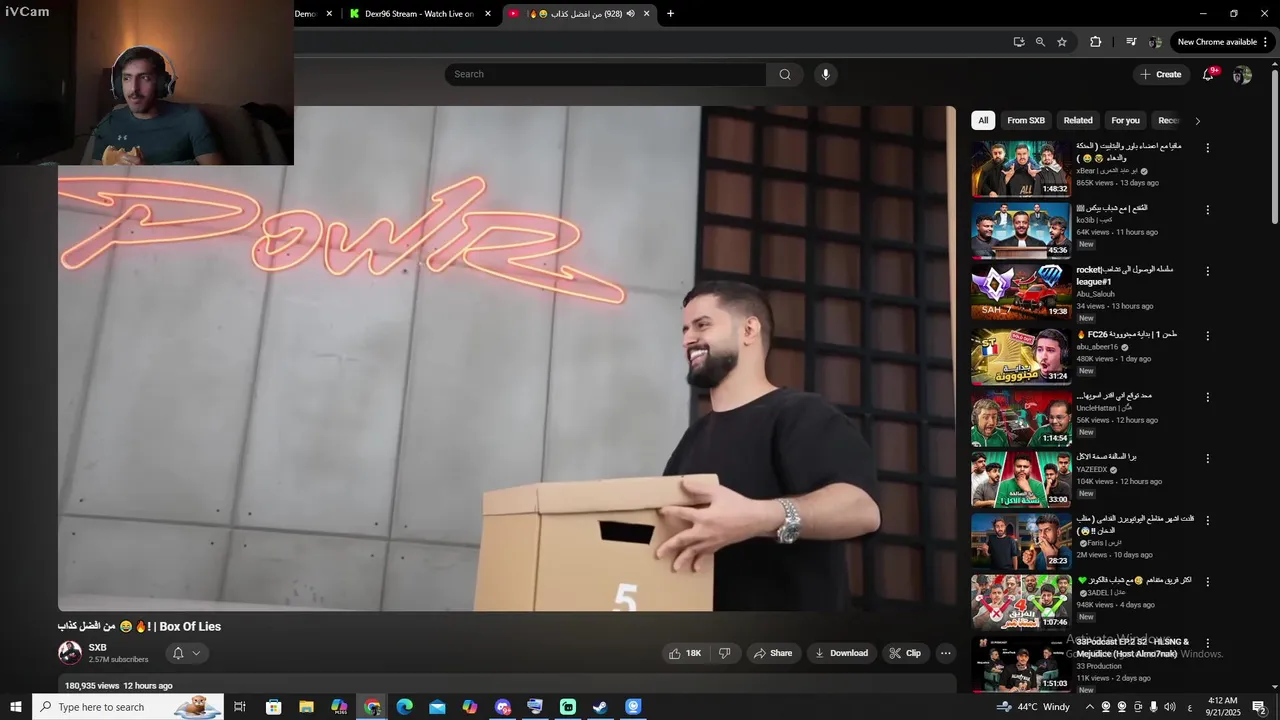Viewport: 1280px width, 720px height.
Task: Like the video with 18K thumbs up
Action: pos(685,653)
